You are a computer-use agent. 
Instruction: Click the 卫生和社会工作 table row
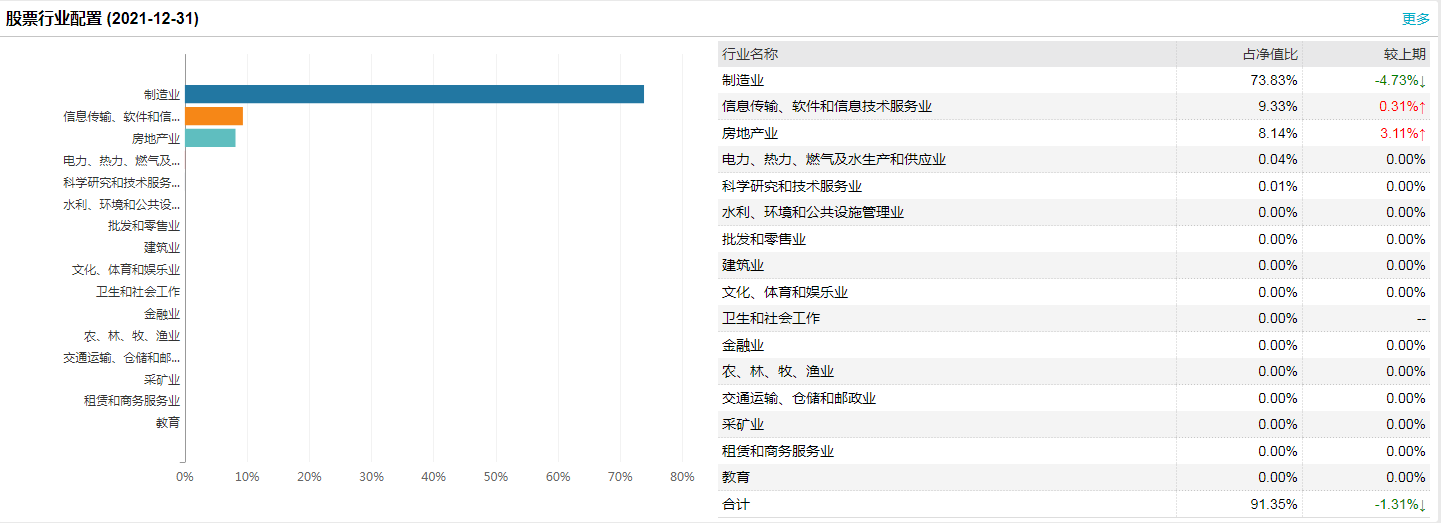[771, 318]
